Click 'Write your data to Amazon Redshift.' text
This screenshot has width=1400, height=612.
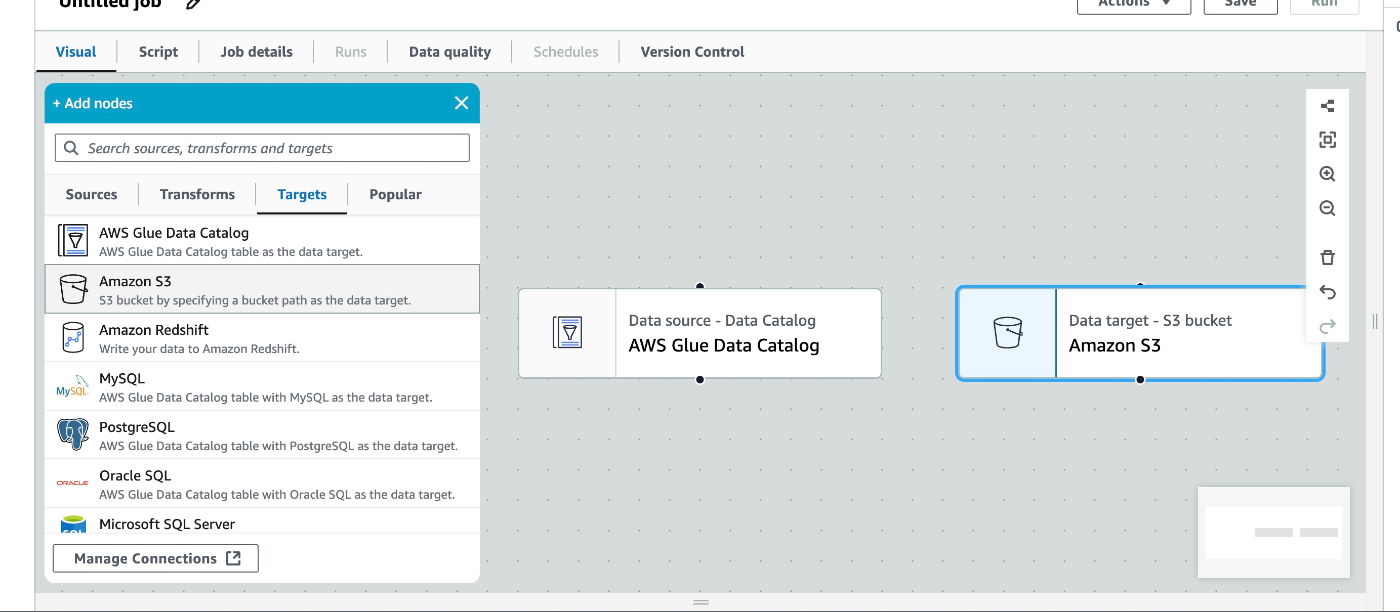tap(199, 349)
